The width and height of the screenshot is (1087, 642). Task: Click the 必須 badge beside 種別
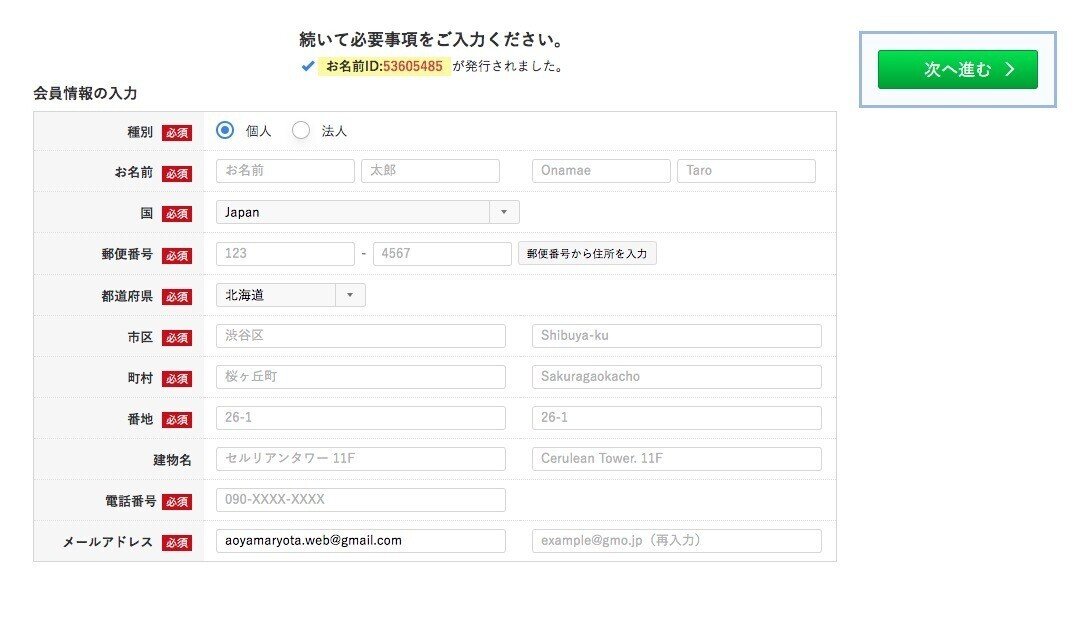177,132
